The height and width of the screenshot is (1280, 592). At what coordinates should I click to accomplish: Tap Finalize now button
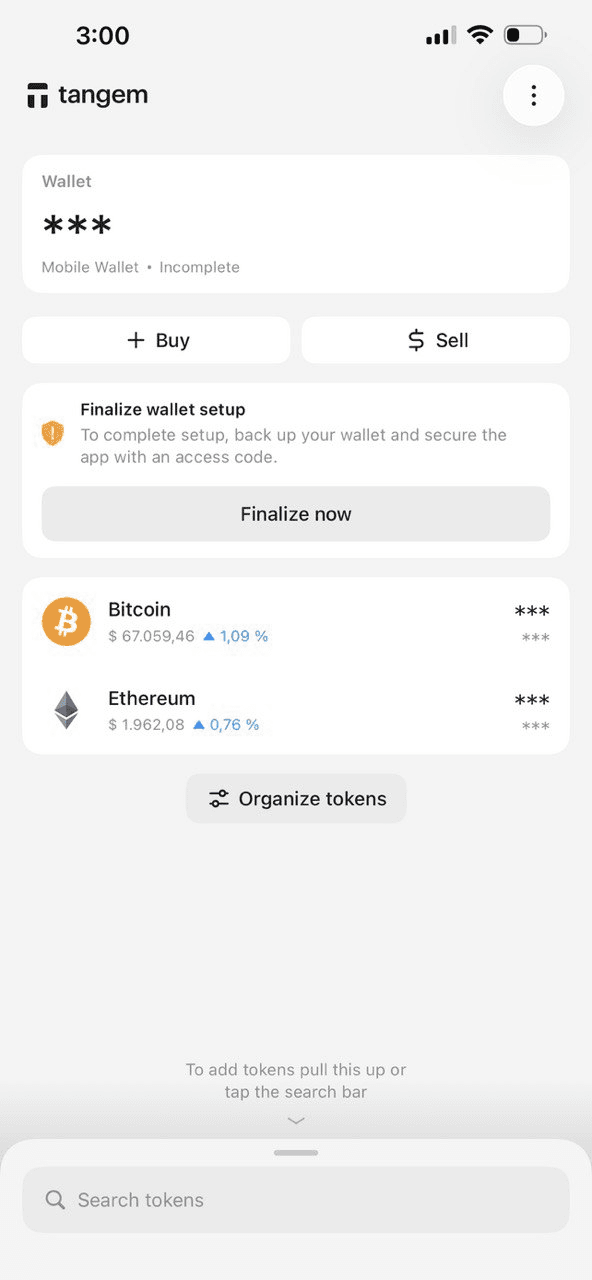pyautogui.click(x=296, y=514)
